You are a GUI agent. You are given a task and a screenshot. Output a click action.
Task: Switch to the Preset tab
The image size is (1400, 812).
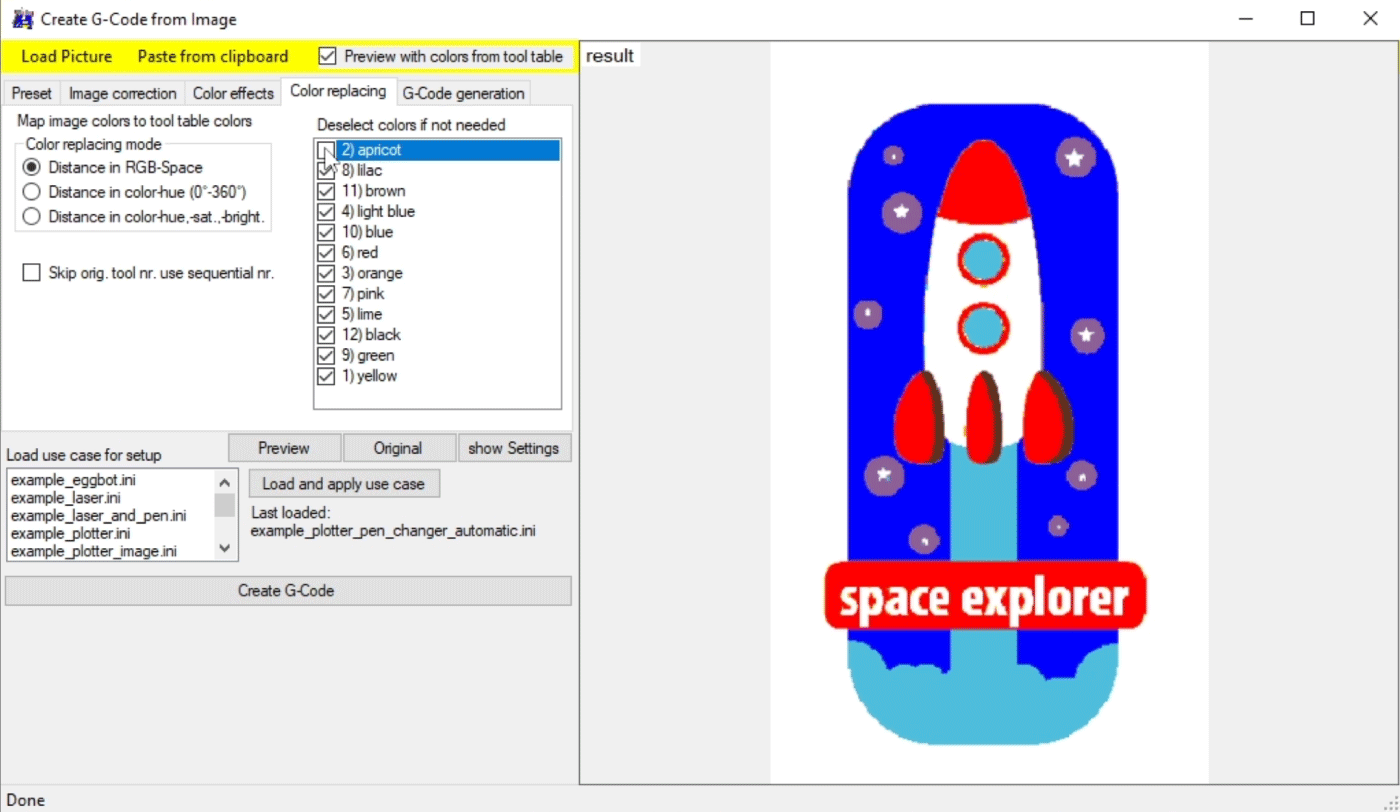pyautogui.click(x=31, y=93)
